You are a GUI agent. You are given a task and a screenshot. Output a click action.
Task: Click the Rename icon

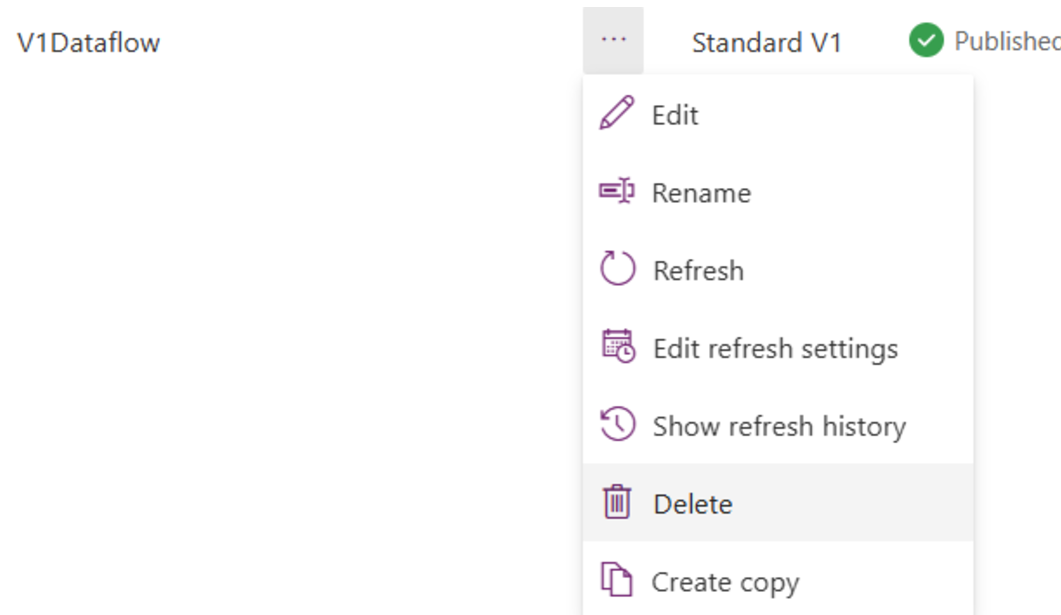pyautogui.click(x=620, y=192)
